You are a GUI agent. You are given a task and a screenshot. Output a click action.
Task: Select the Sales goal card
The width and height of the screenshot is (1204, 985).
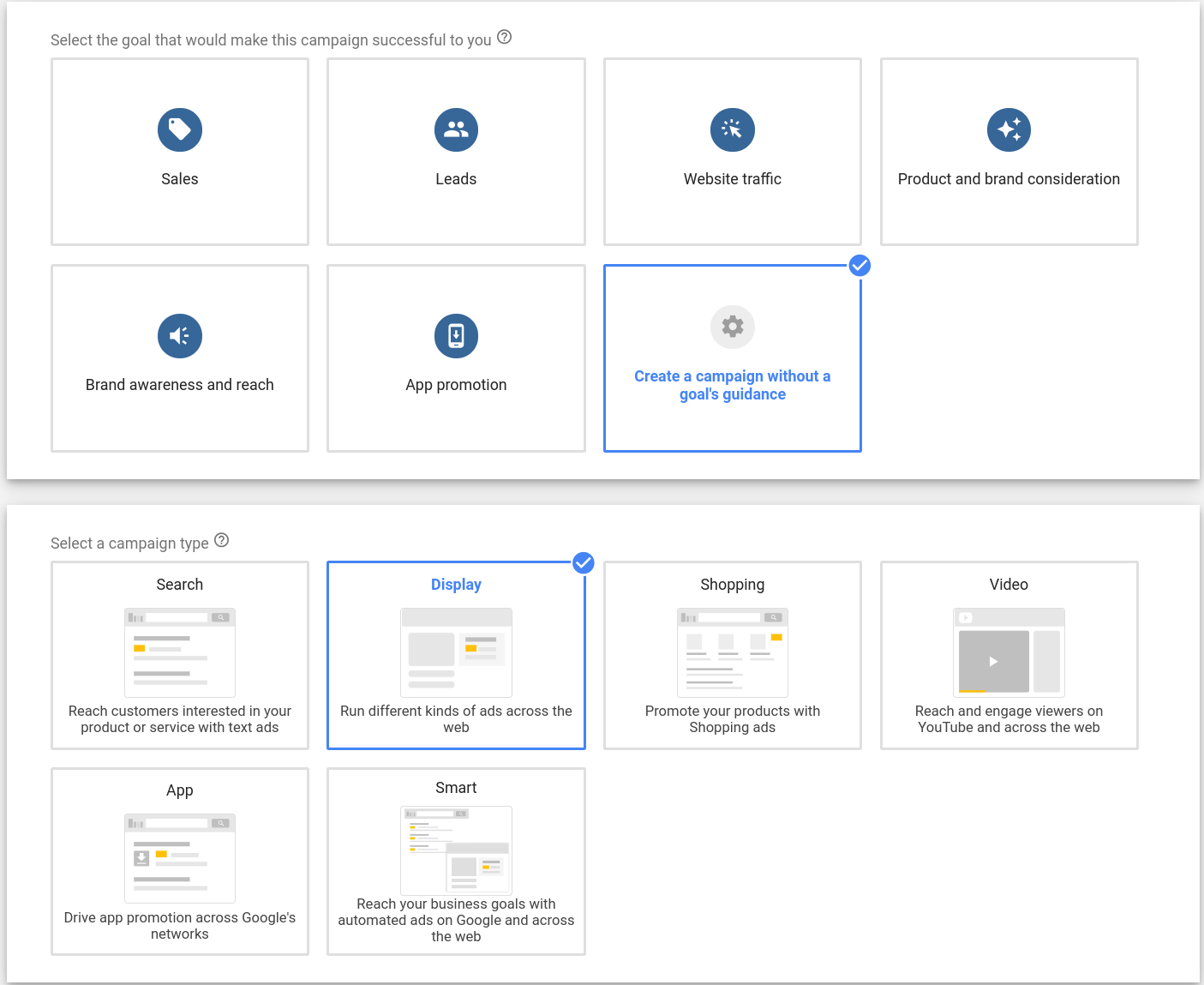point(179,152)
